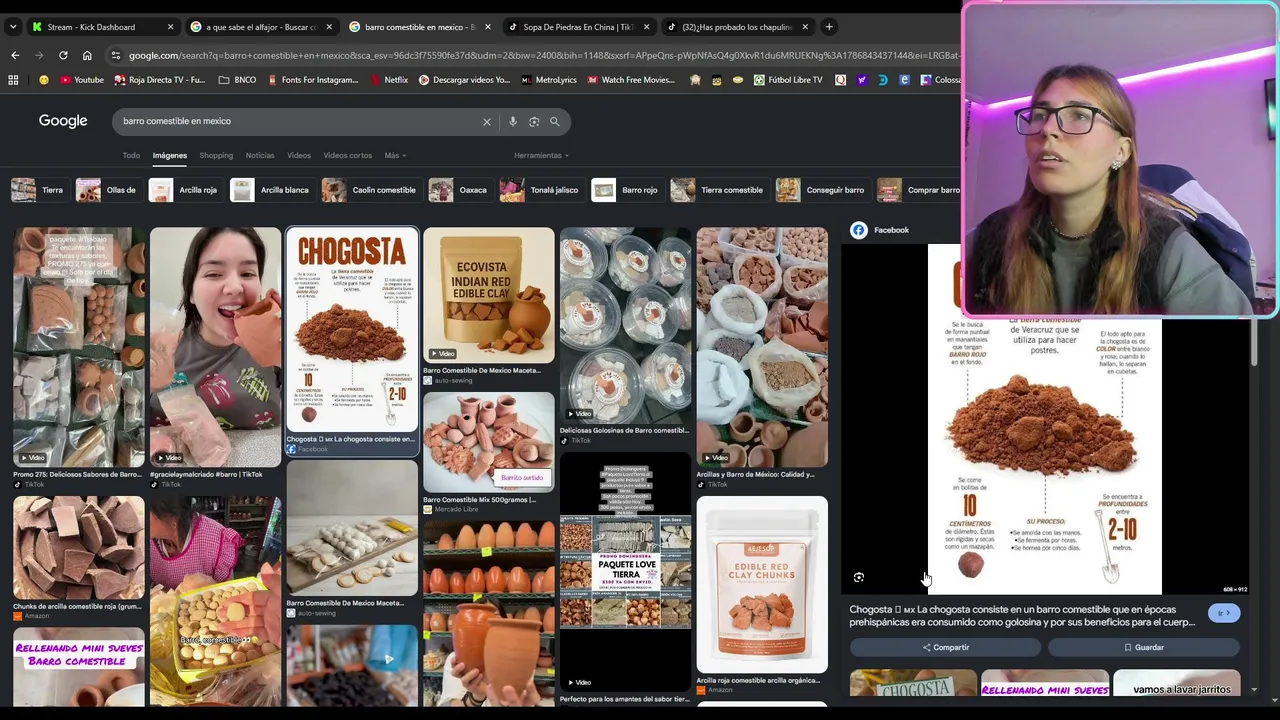
Task: Click the Google logo
Action: (x=63, y=121)
